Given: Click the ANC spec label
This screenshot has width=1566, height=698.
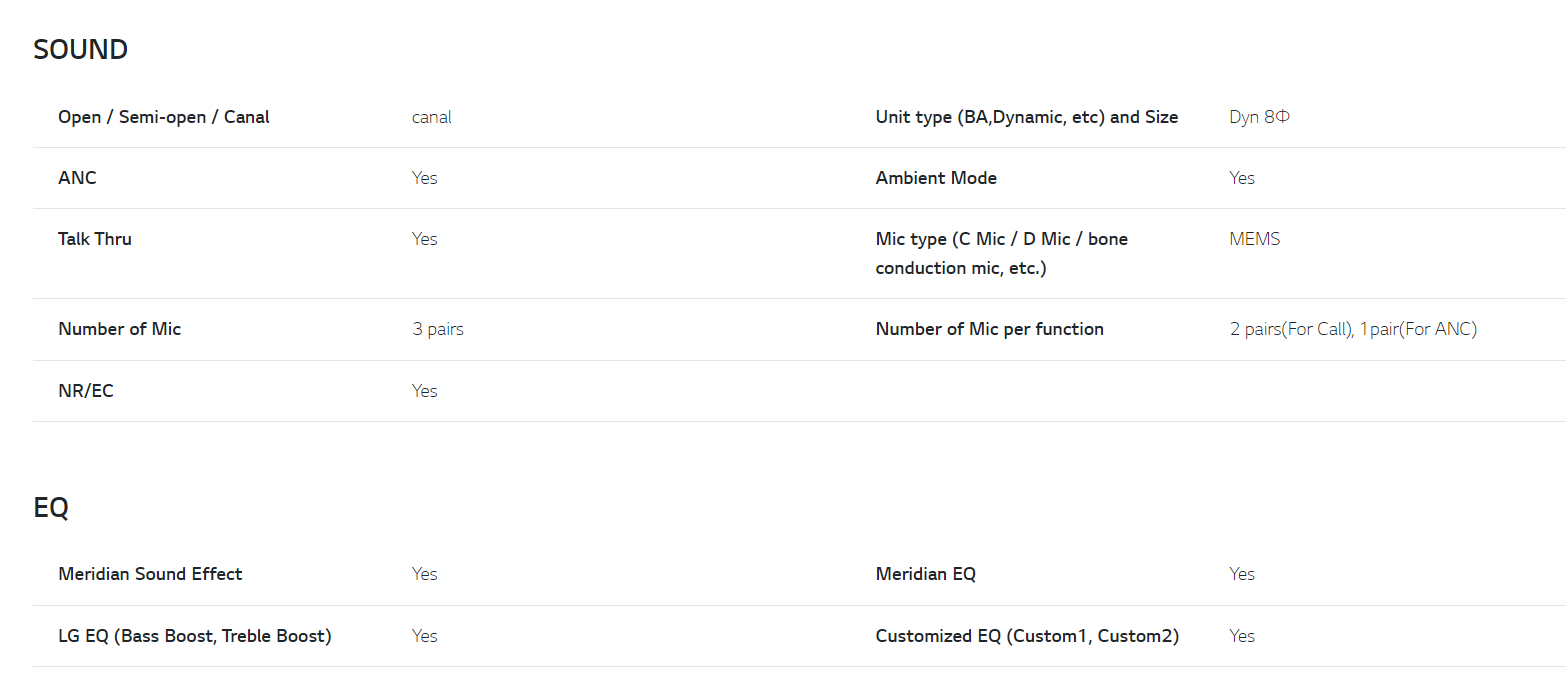Looking at the screenshot, I should (x=77, y=178).
